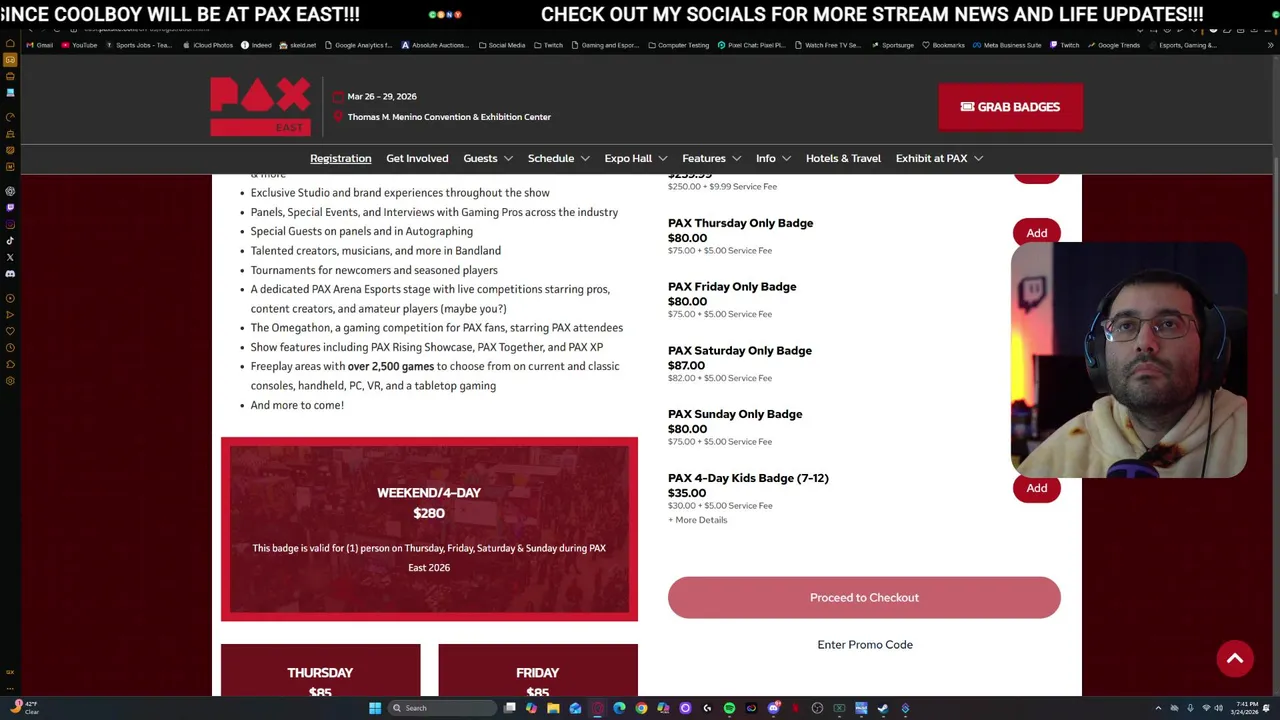Open Instagram in the browser sidebar
The width and height of the screenshot is (1280, 720).
coord(10,224)
